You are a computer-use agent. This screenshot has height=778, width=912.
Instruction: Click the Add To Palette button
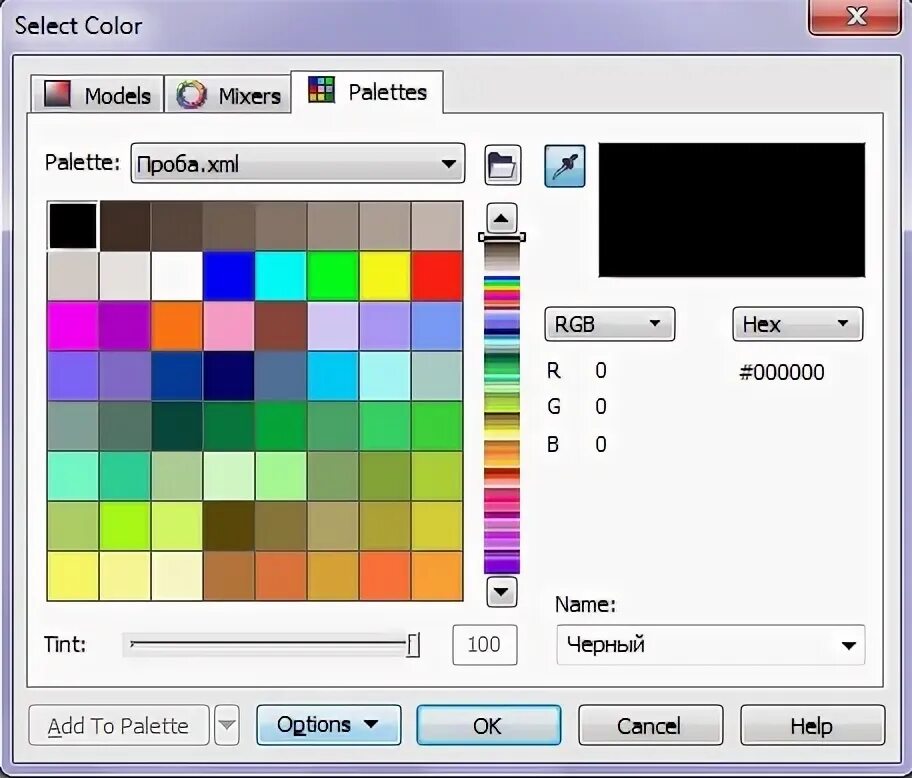click(119, 725)
